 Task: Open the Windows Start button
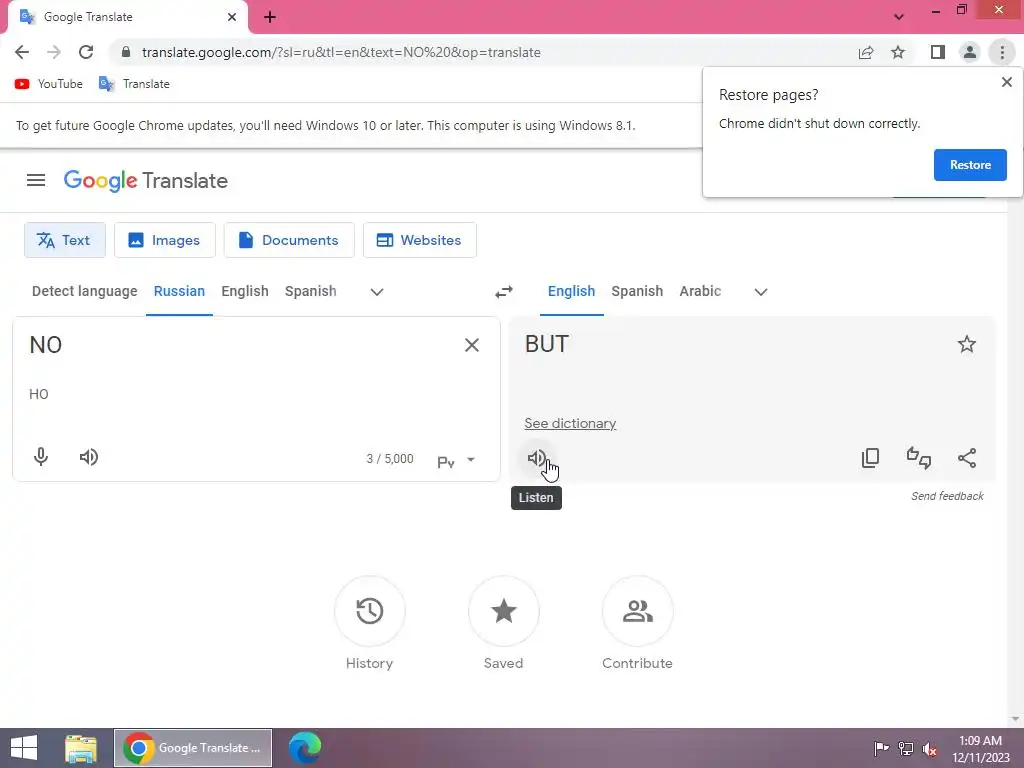(24, 748)
